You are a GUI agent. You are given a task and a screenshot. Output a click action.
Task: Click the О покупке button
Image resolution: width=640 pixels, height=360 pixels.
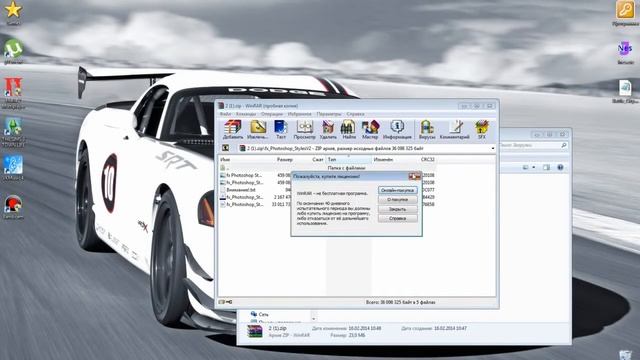point(398,200)
